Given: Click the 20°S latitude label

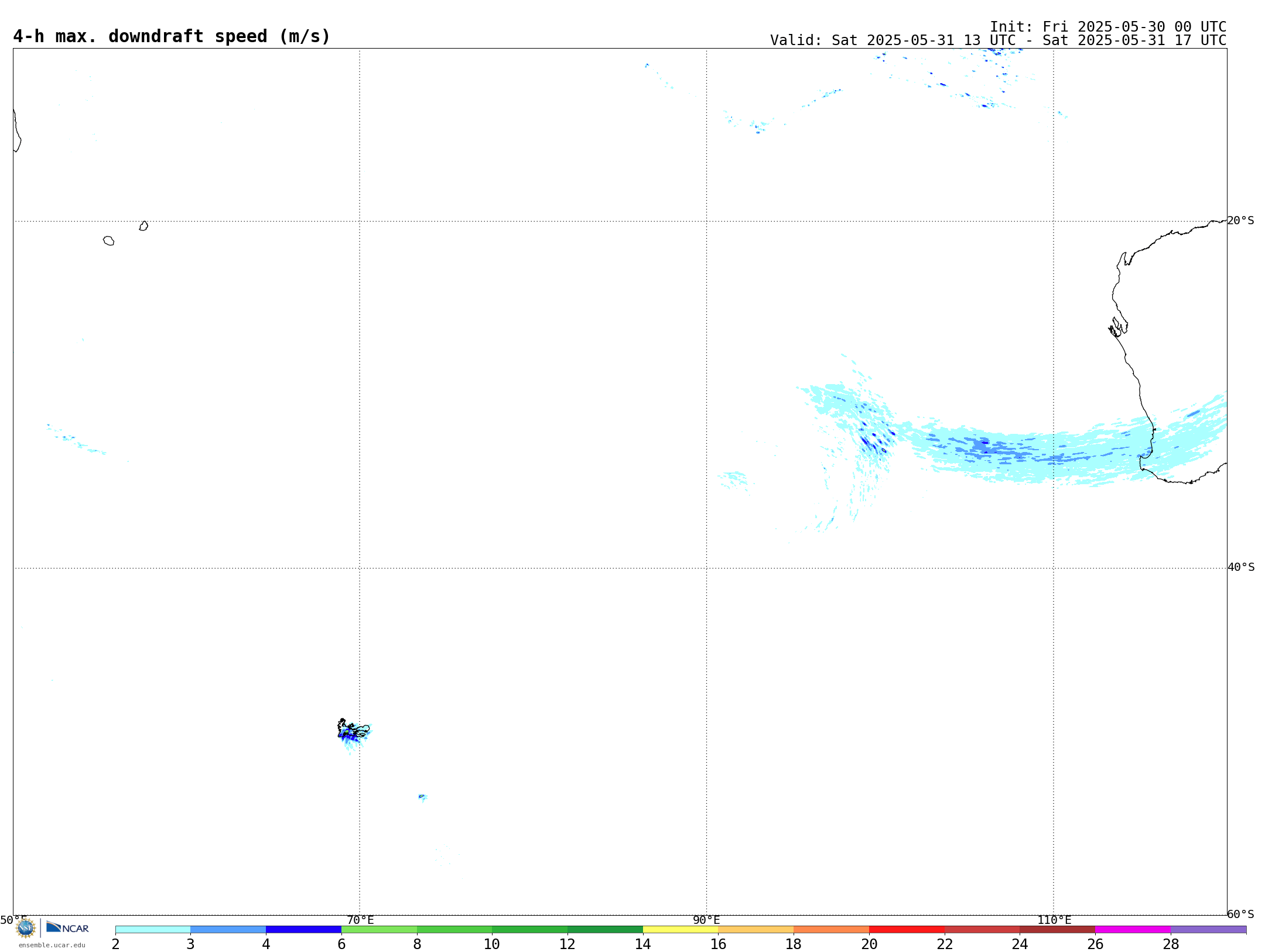Looking at the screenshot, I should (x=1241, y=221).
